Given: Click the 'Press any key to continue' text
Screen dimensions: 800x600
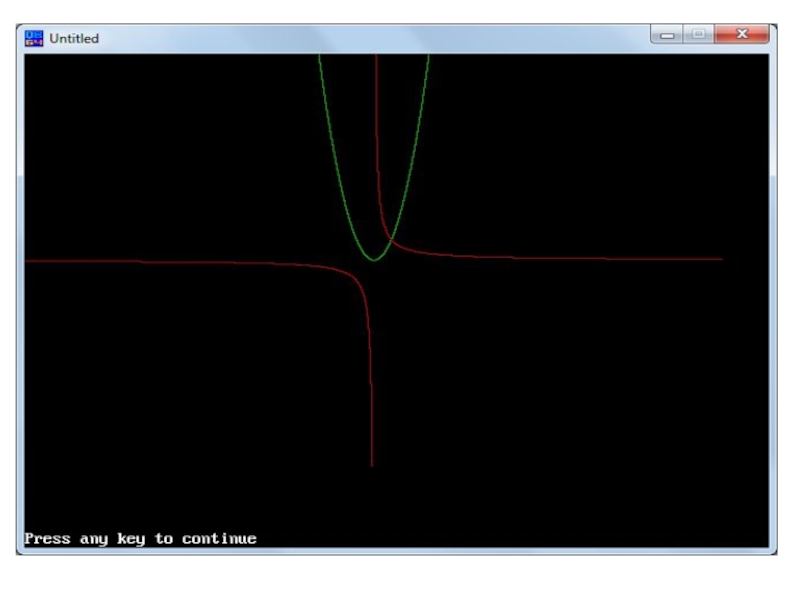Looking at the screenshot, I should [141, 539].
